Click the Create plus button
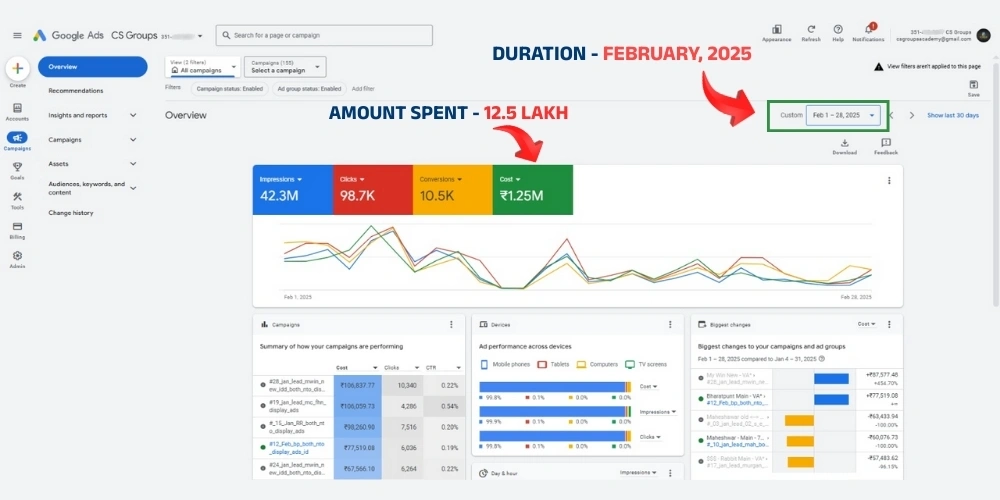The image size is (1000, 500). [x=18, y=69]
